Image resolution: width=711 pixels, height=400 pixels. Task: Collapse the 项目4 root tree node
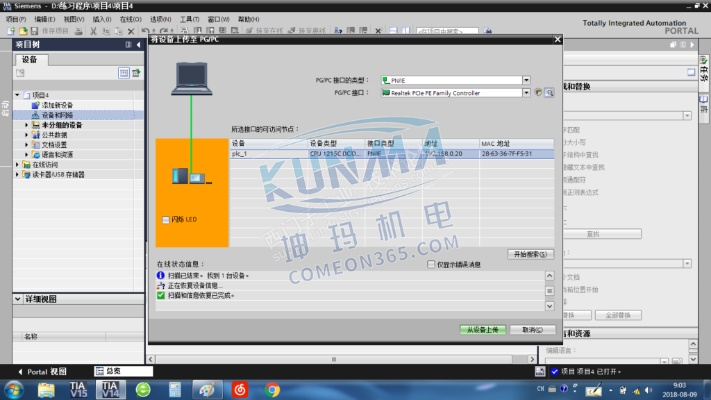click(x=17, y=95)
